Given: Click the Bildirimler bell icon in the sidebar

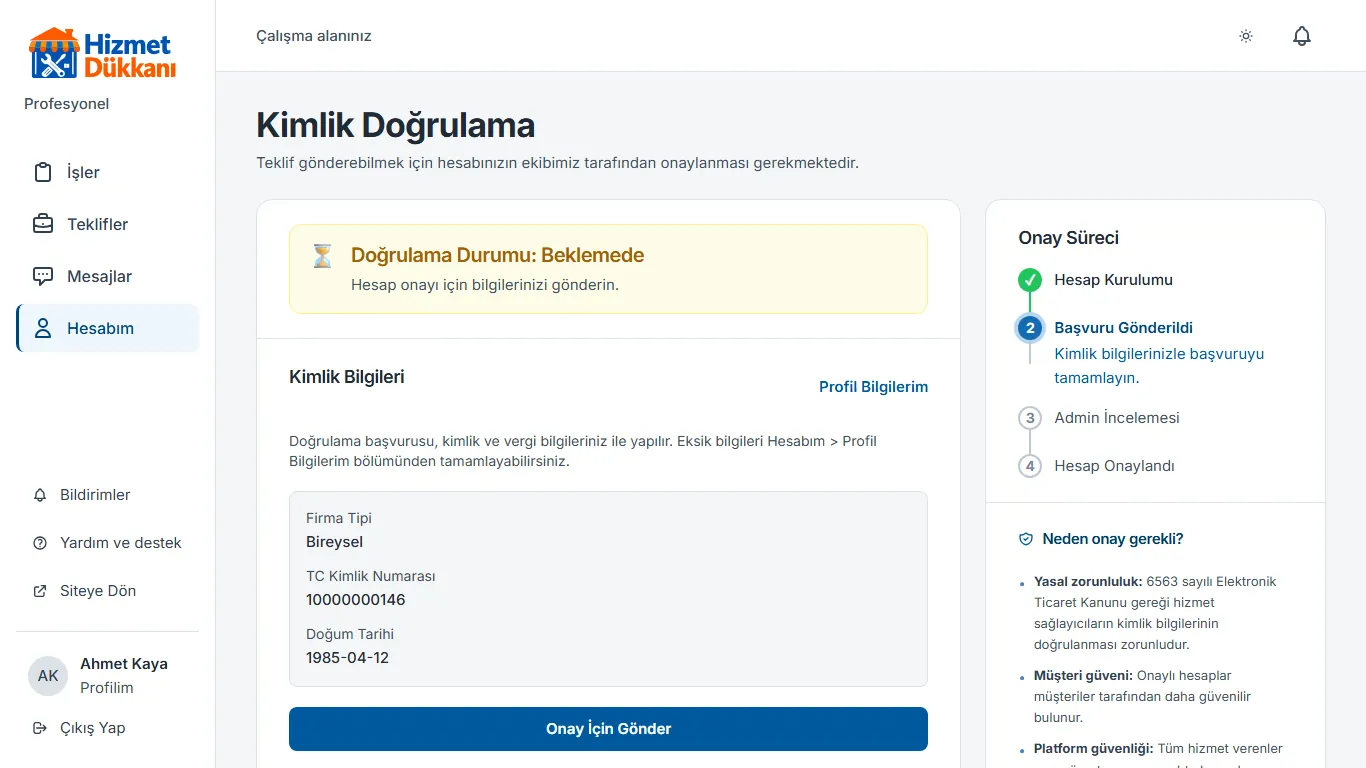Looking at the screenshot, I should (x=40, y=495).
